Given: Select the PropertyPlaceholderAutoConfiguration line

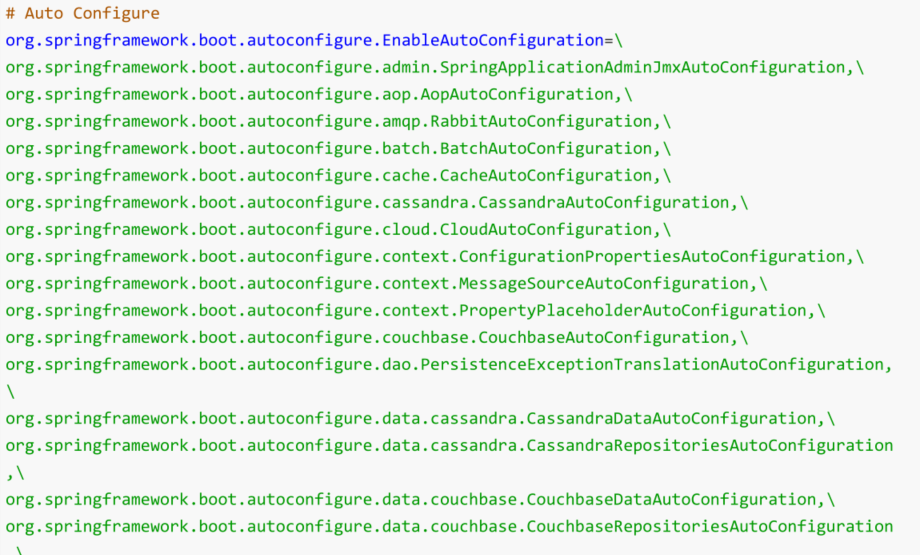Looking at the screenshot, I should coord(415,311).
